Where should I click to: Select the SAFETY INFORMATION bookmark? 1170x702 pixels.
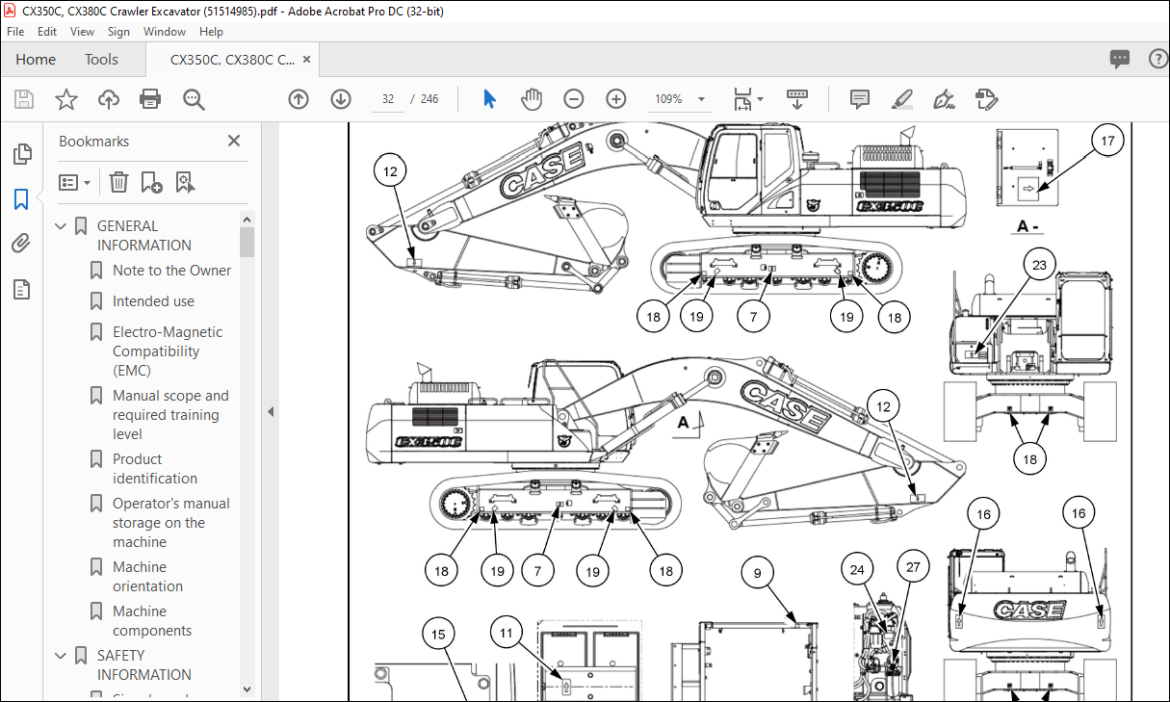(143, 665)
